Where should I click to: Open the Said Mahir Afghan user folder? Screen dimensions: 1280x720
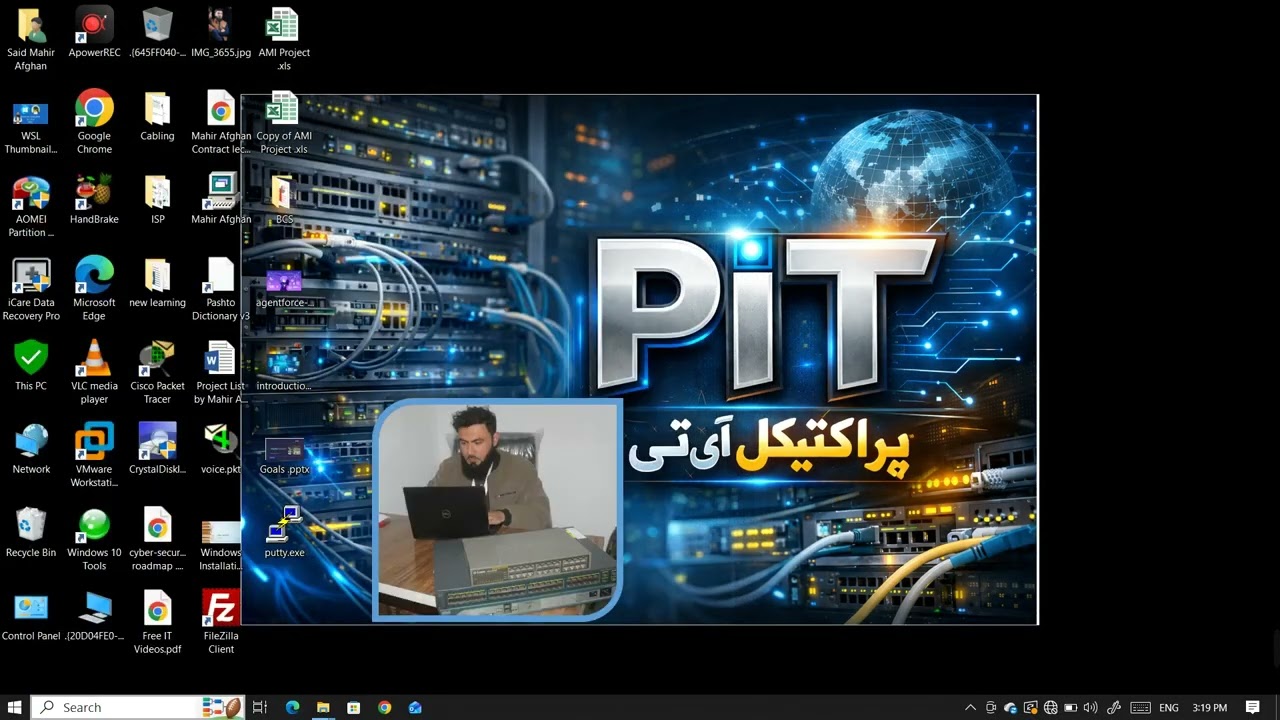31,39
